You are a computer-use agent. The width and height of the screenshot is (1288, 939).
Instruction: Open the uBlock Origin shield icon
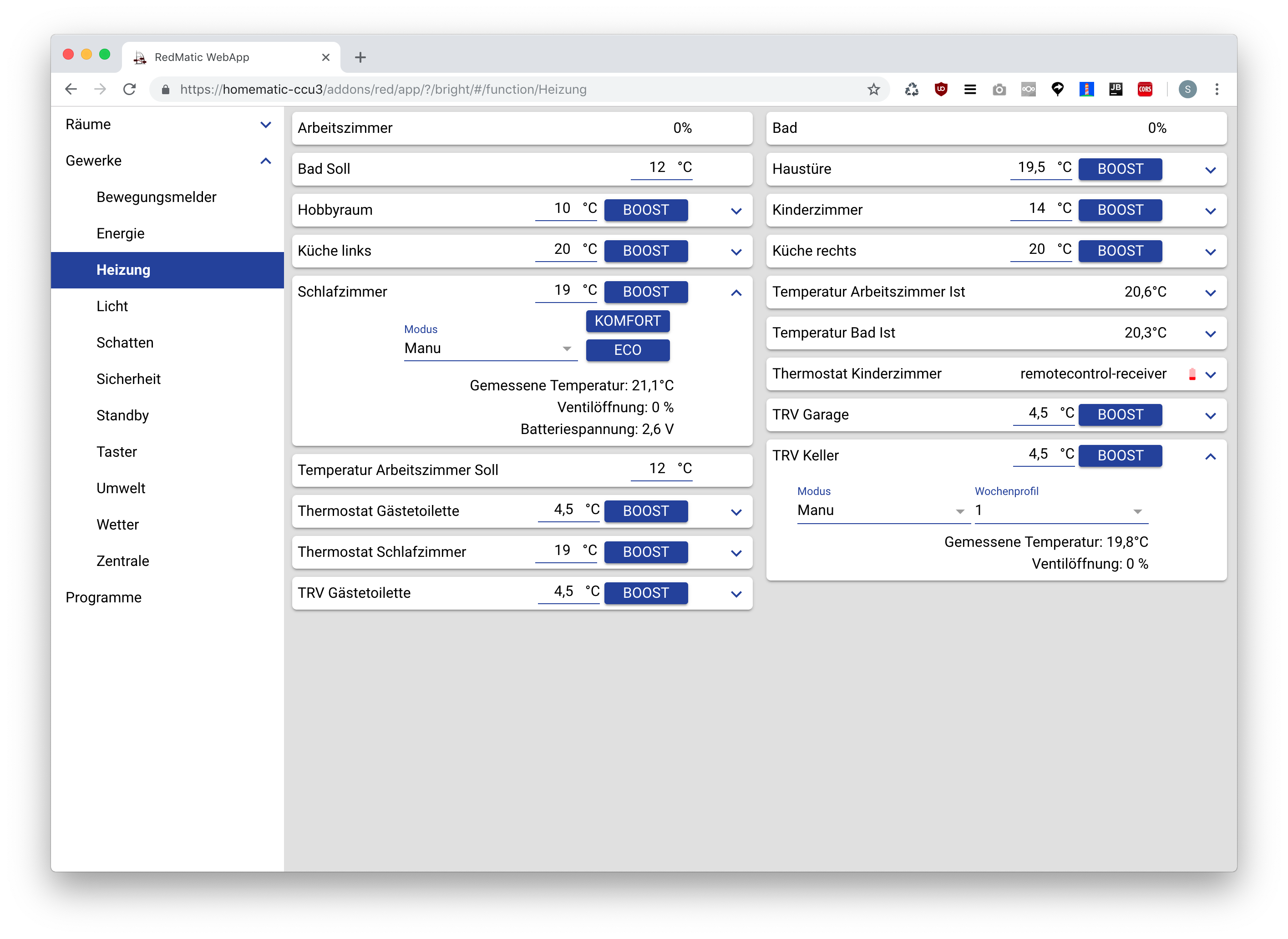pyautogui.click(x=941, y=89)
